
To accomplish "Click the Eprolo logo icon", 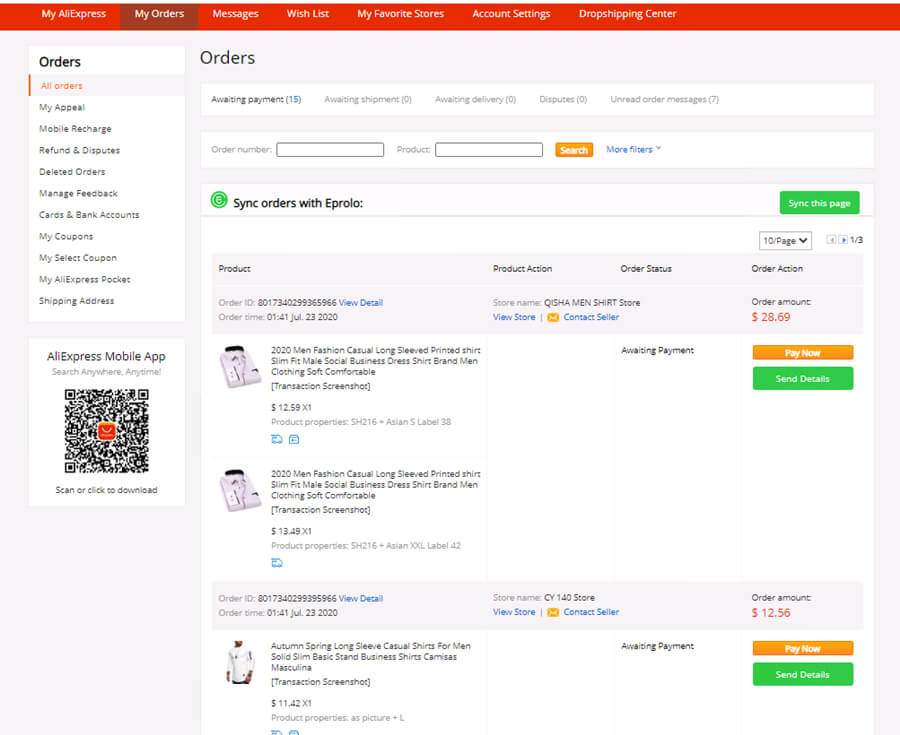I will click(x=219, y=200).
